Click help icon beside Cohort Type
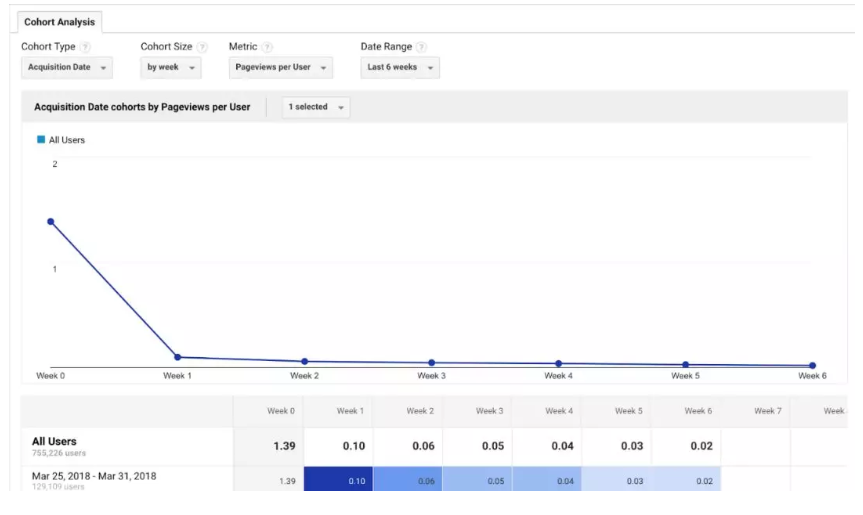Screen dimensions: 863x515 (x=85, y=47)
